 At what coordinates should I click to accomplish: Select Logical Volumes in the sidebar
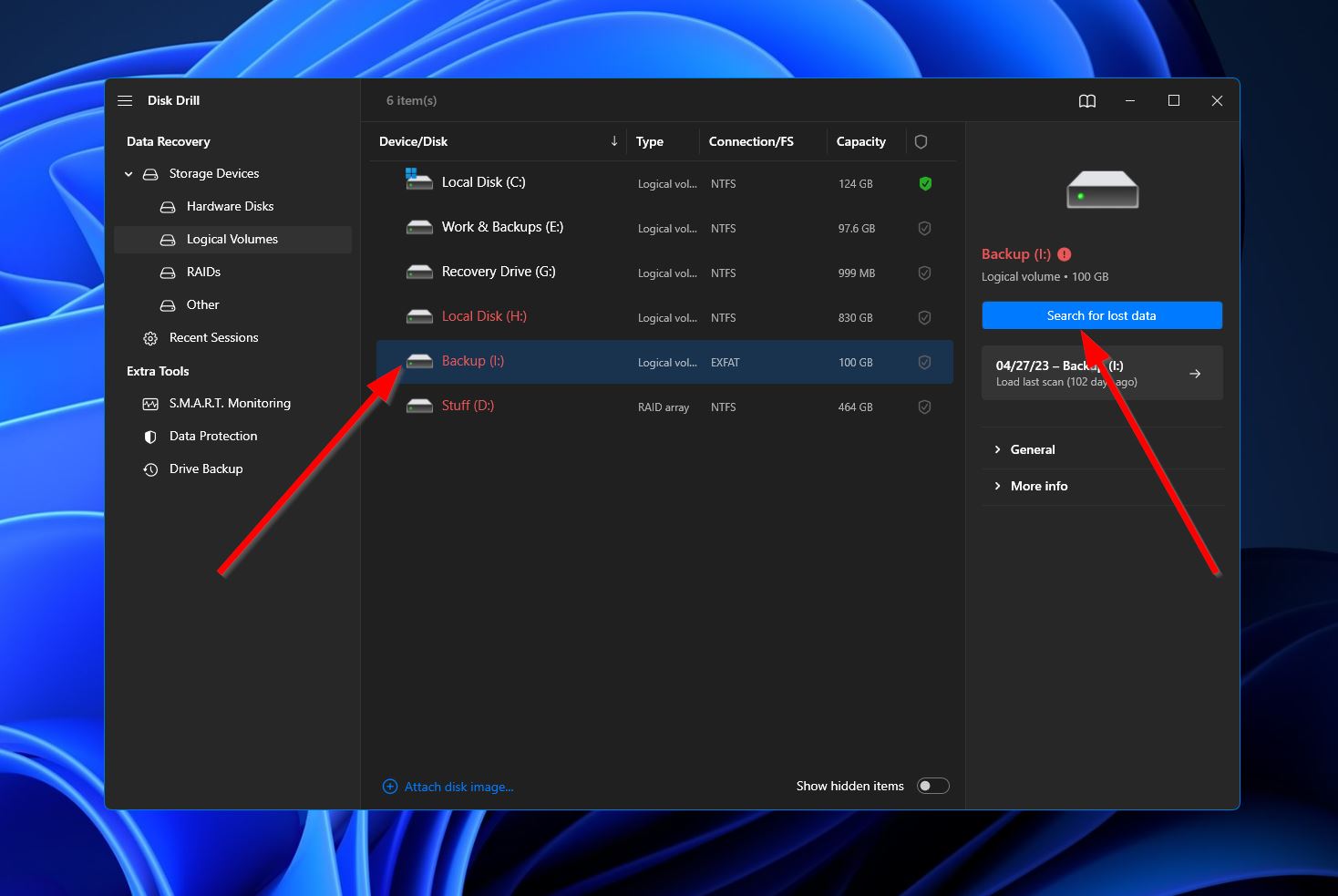[x=232, y=239]
